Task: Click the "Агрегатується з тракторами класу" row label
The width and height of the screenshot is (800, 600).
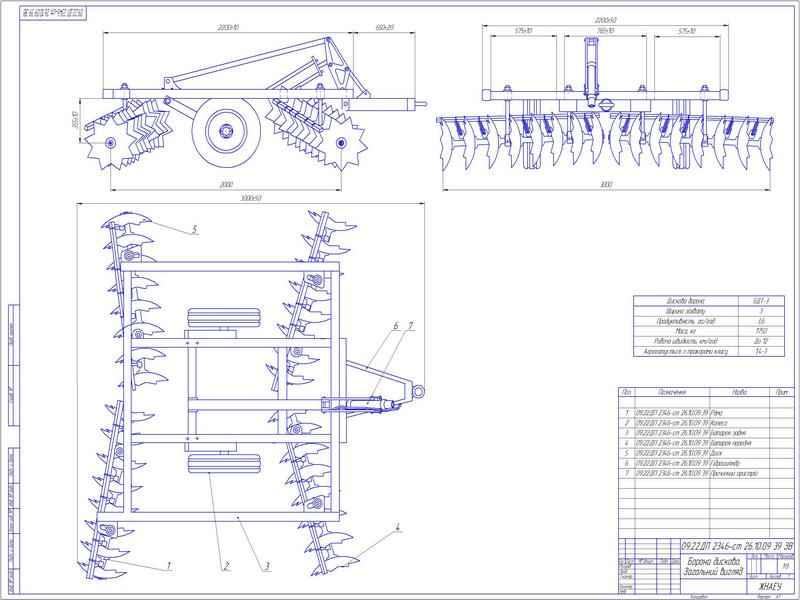Action: click(x=685, y=352)
